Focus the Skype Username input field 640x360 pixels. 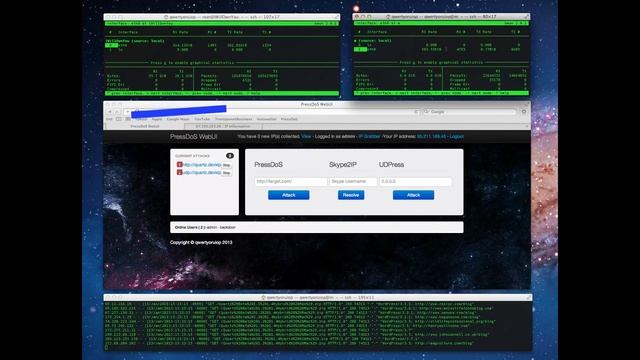[x=353, y=181]
